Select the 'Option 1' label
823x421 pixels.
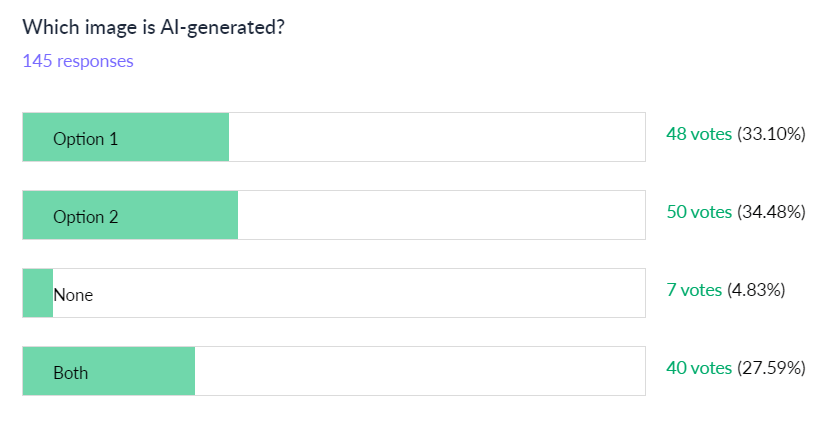click(85, 139)
